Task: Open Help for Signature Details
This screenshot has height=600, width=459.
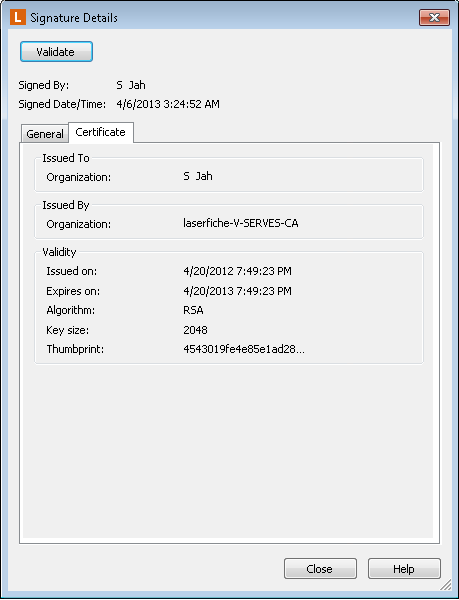Action: tap(404, 569)
